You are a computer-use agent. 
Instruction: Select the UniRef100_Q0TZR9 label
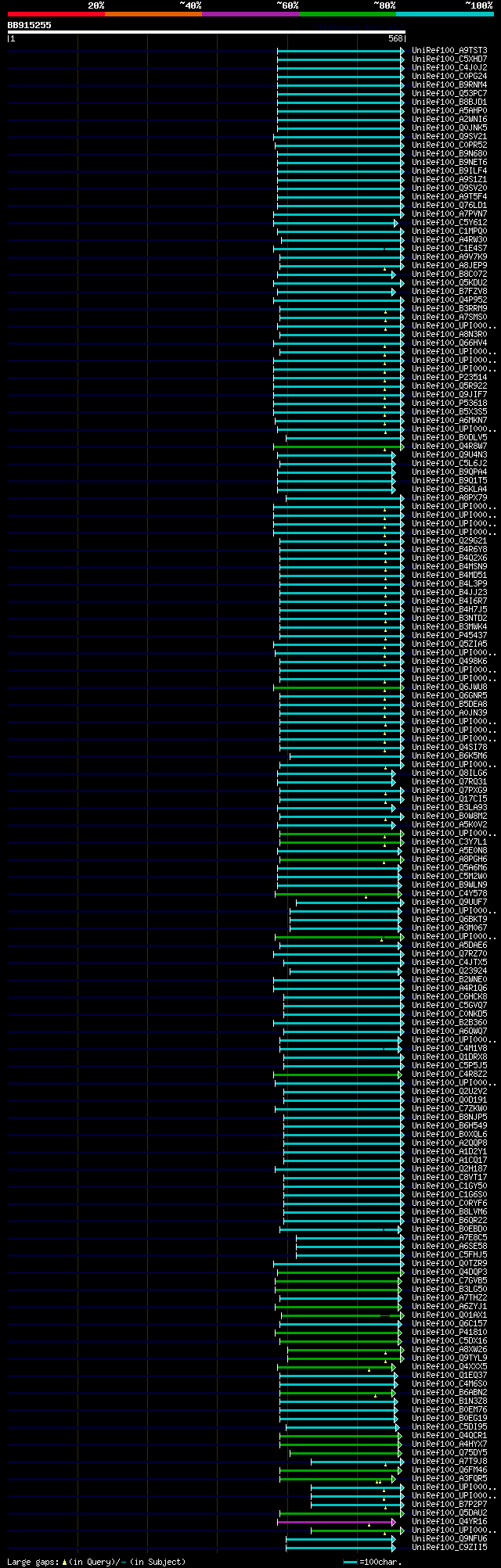(x=449, y=1263)
